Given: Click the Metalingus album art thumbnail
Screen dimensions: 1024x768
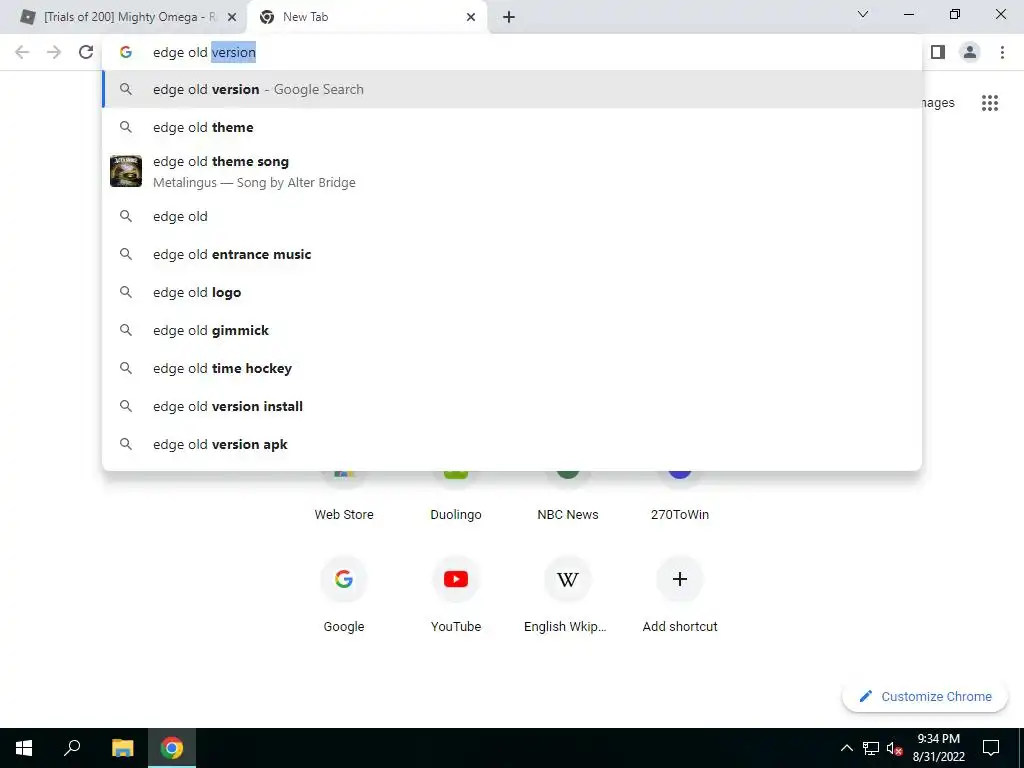Looking at the screenshot, I should click(126, 171).
